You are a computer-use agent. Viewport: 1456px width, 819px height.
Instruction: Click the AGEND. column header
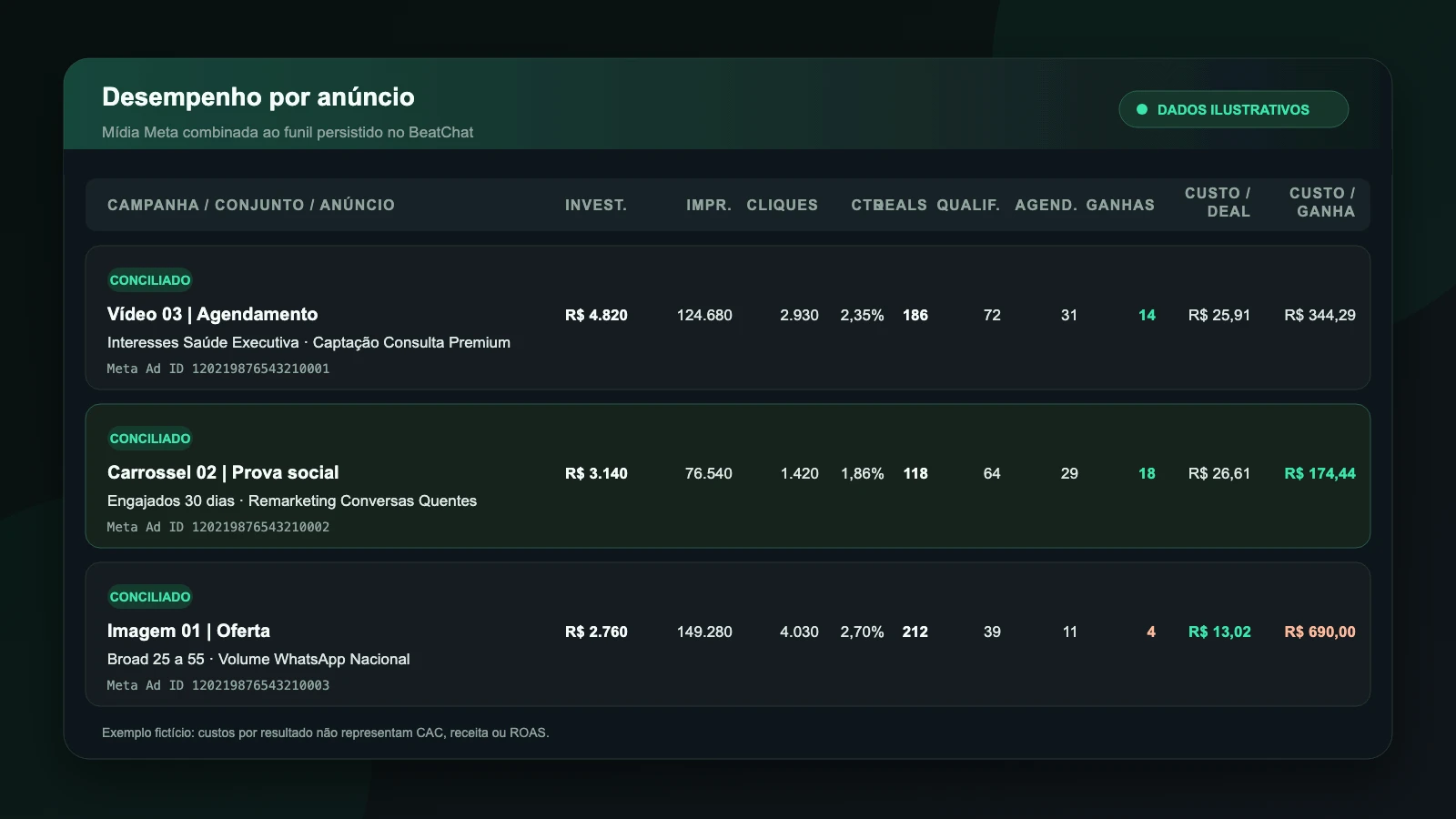point(1046,205)
